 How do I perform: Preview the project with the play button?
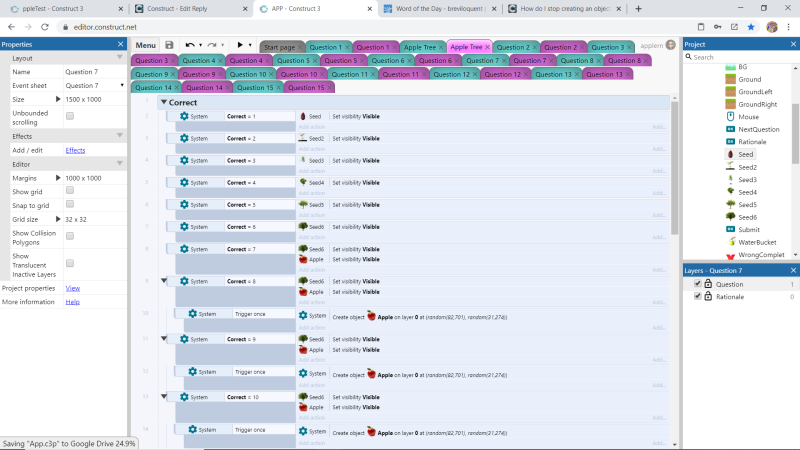[x=240, y=45]
